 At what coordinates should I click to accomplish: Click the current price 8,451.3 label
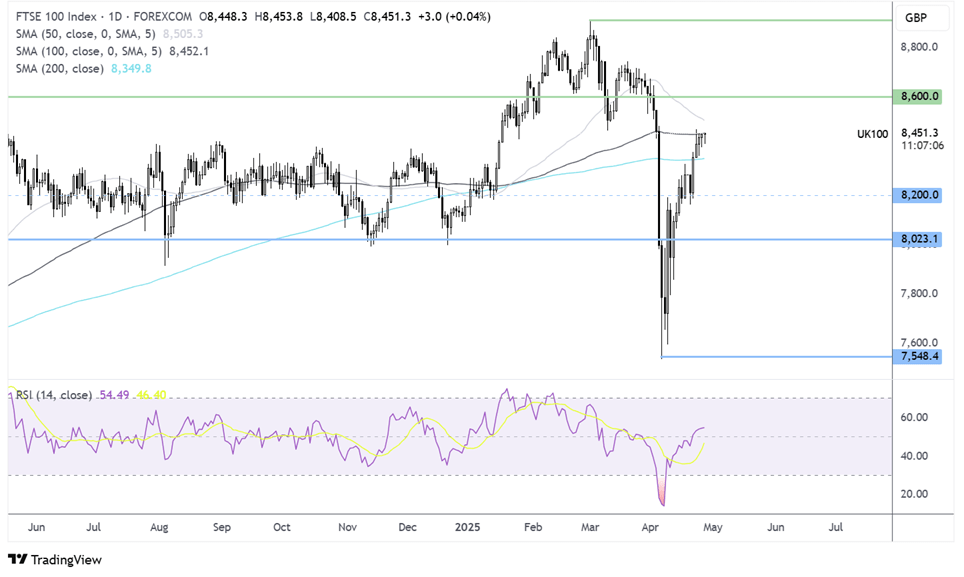click(x=920, y=132)
